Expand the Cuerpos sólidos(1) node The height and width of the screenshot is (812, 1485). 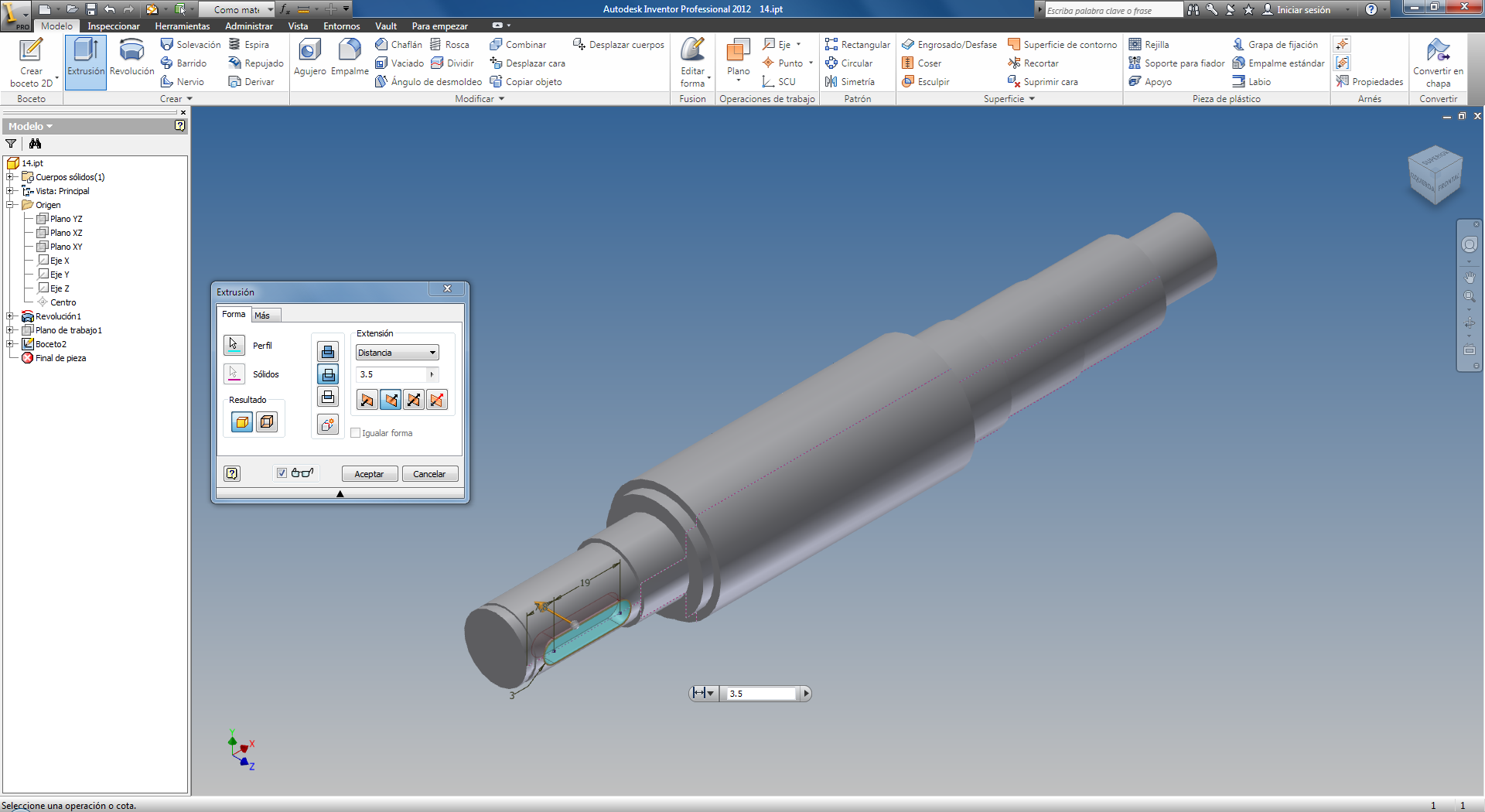tap(10, 177)
